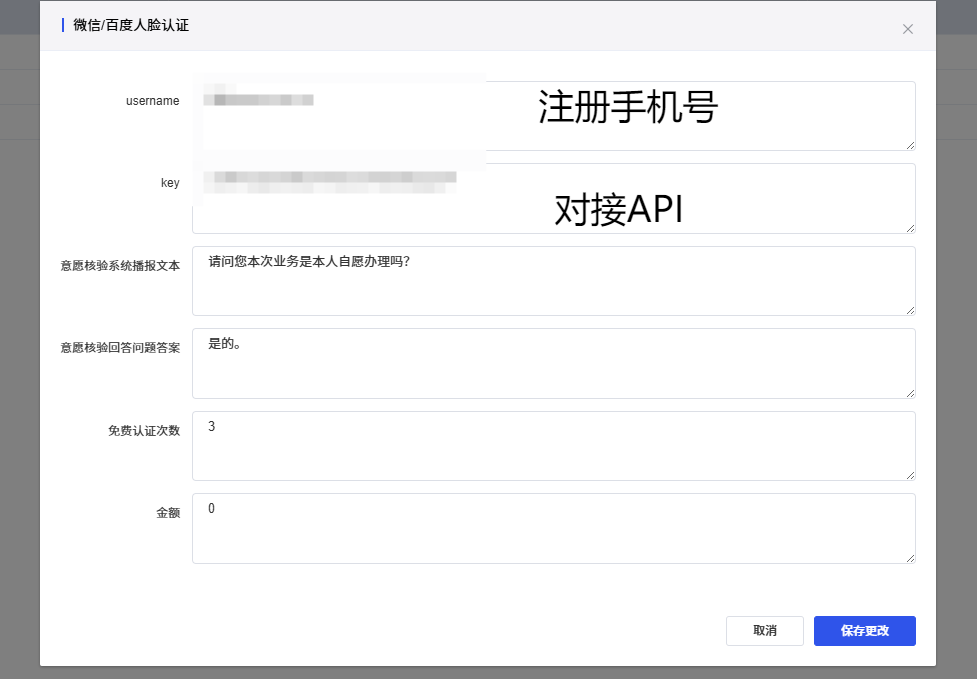Click the 金额 label
Image resolution: width=977 pixels, height=679 pixels.
[x=168, y=513]
